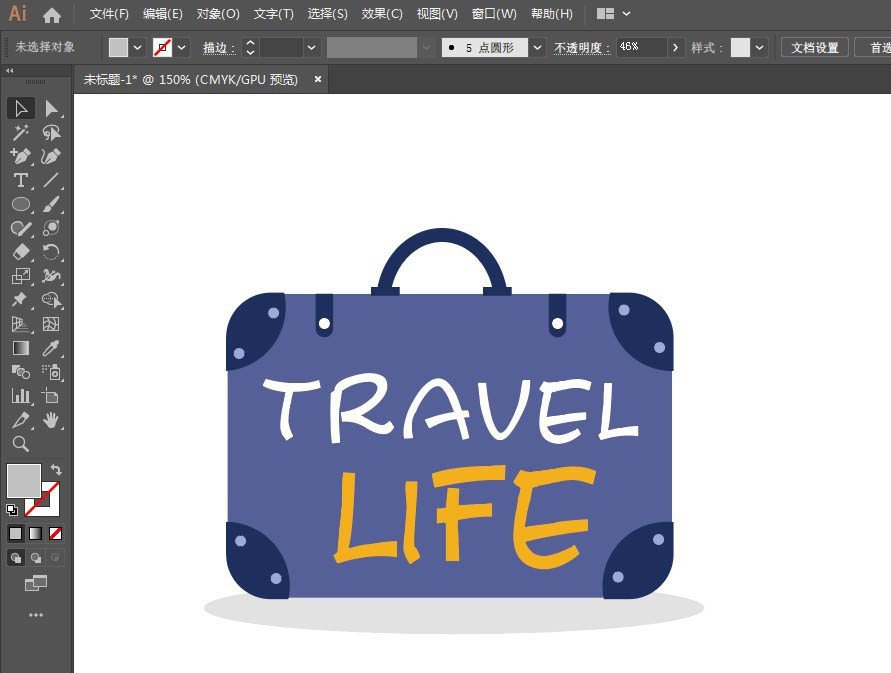Screen dimensions: 891x673
Task: Open the fill color dropdown
Action: 138,48
